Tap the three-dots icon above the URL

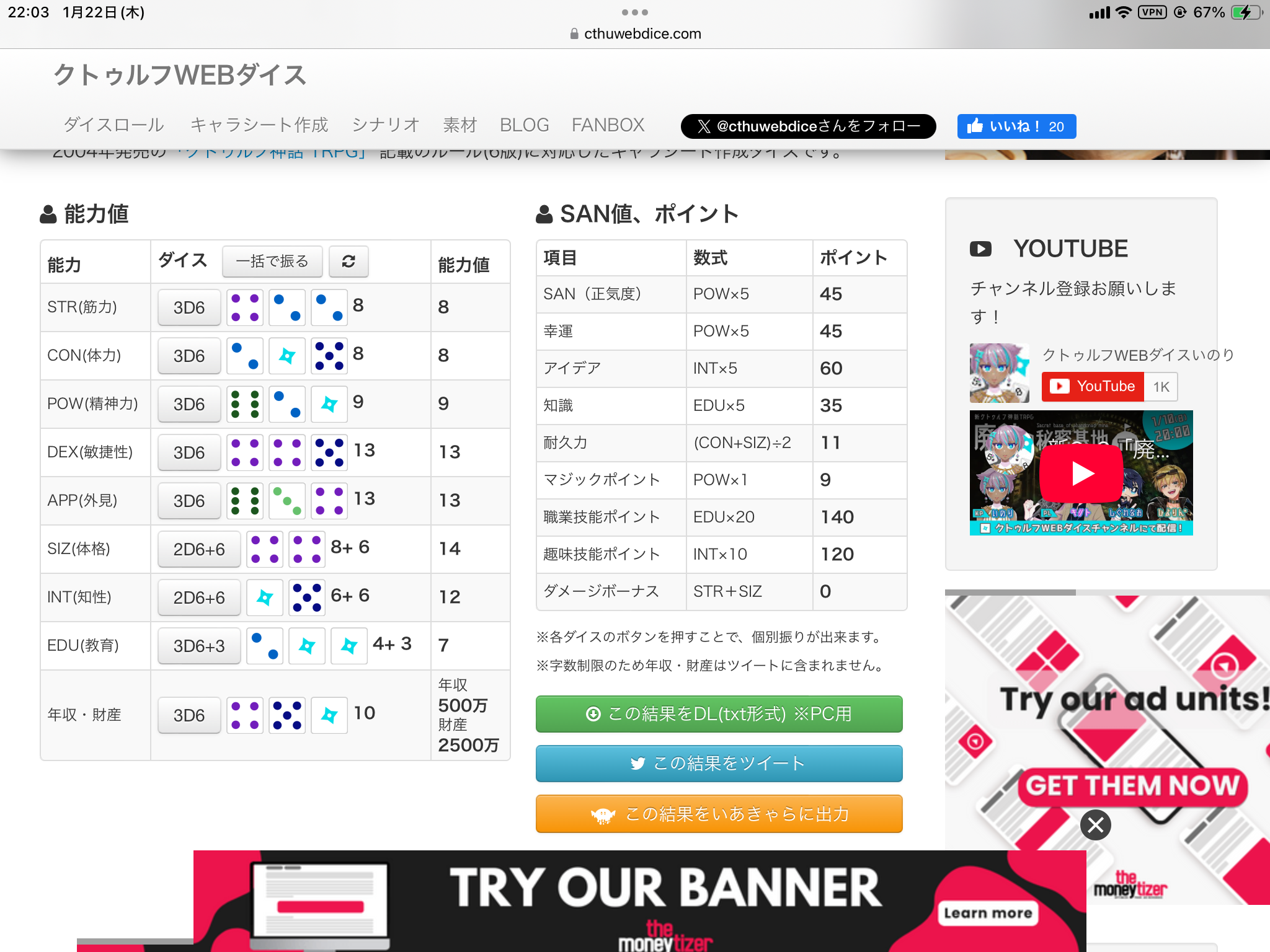click(634, 12)
